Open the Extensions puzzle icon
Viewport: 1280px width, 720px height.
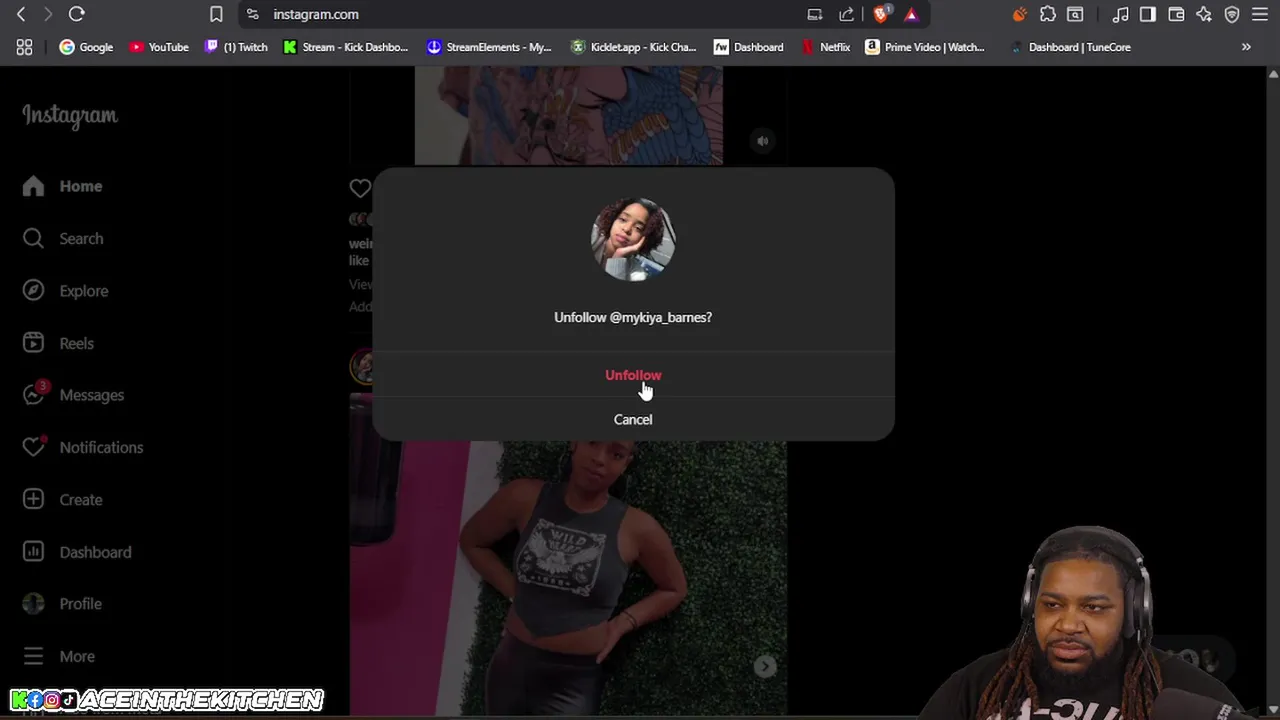[x=1048, y=14]
